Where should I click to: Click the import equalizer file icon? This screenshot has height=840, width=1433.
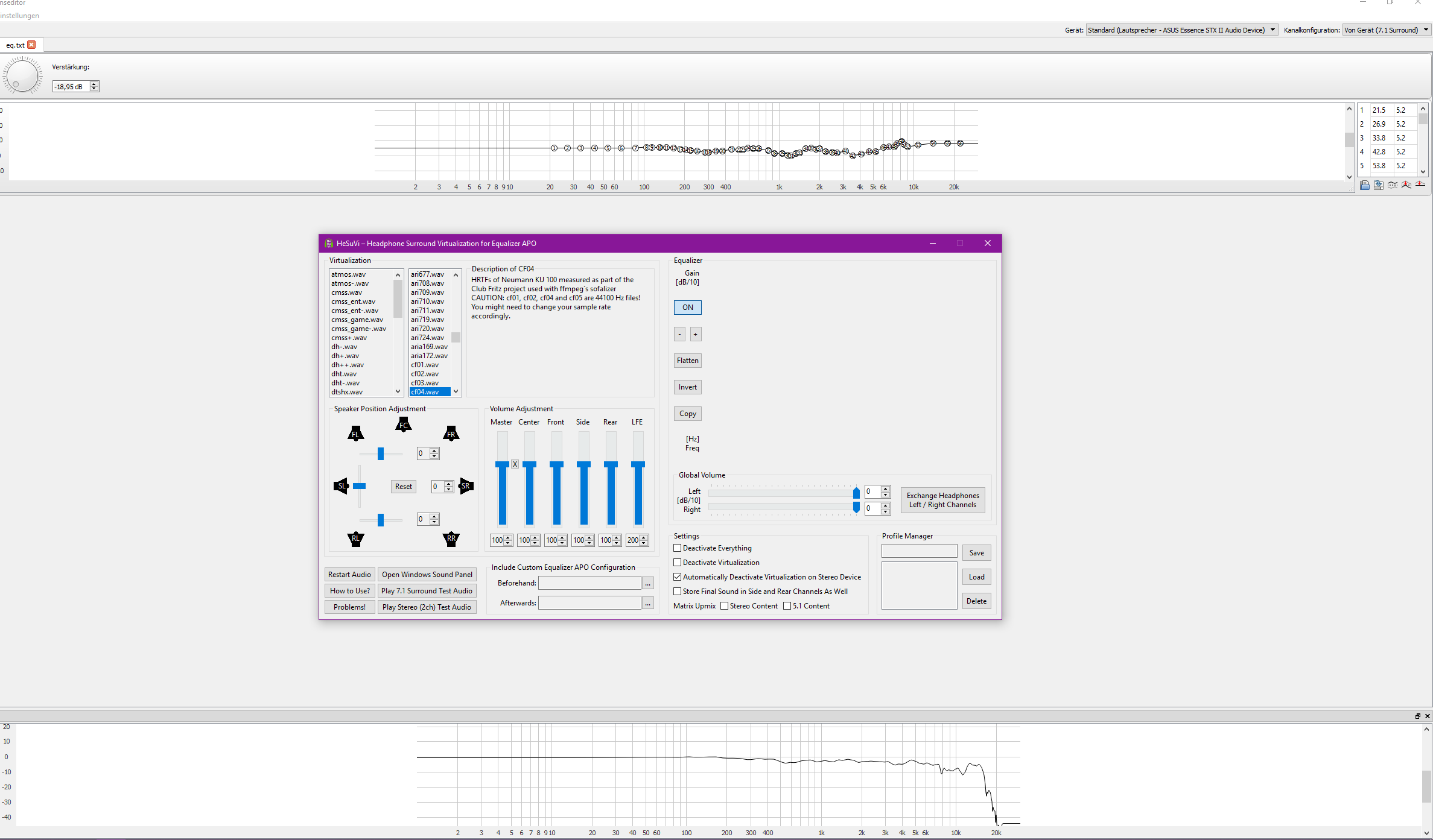[x=1365, y=185]
